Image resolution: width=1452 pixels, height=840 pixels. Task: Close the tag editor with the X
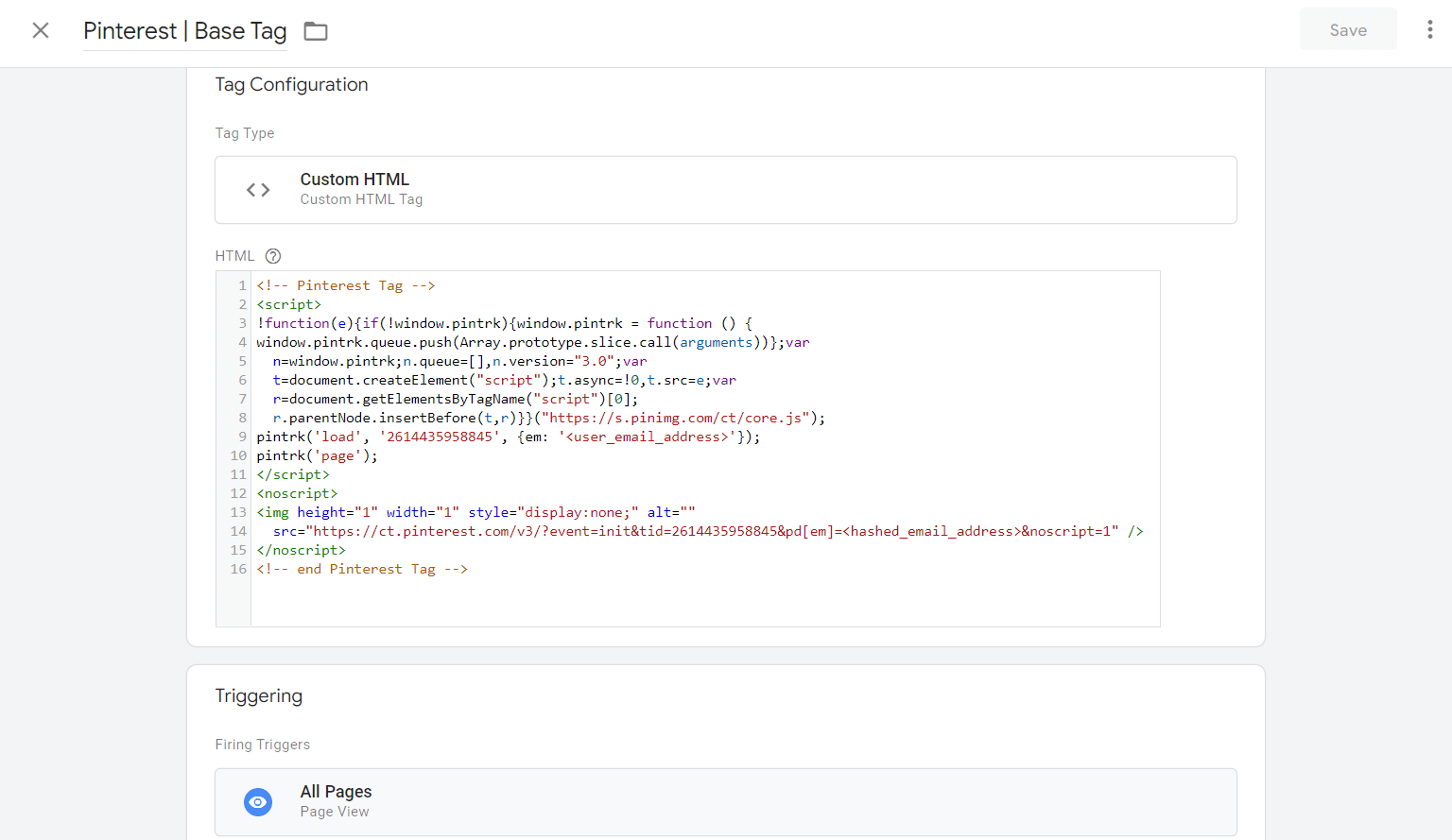click(x=41, y=30)
